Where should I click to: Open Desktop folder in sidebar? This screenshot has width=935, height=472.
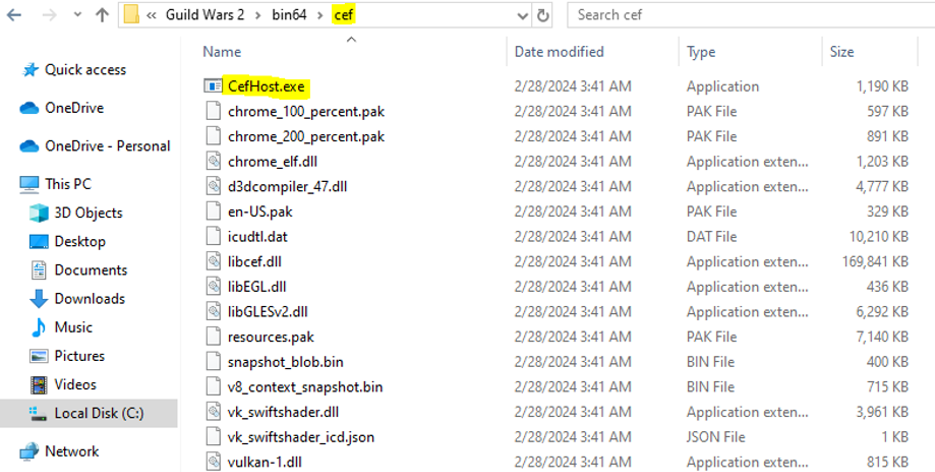(x=80, y=241)
